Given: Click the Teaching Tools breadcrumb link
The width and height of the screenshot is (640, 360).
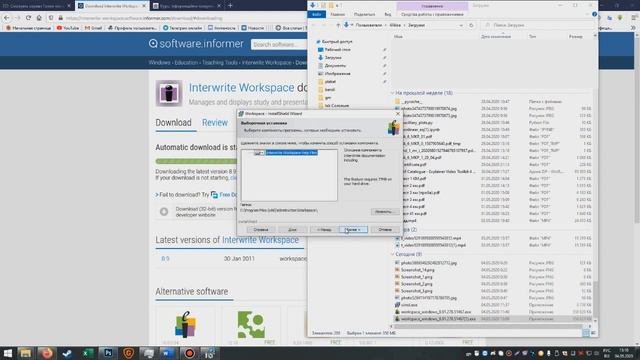Looking at the screenshot, I should 220,63.
